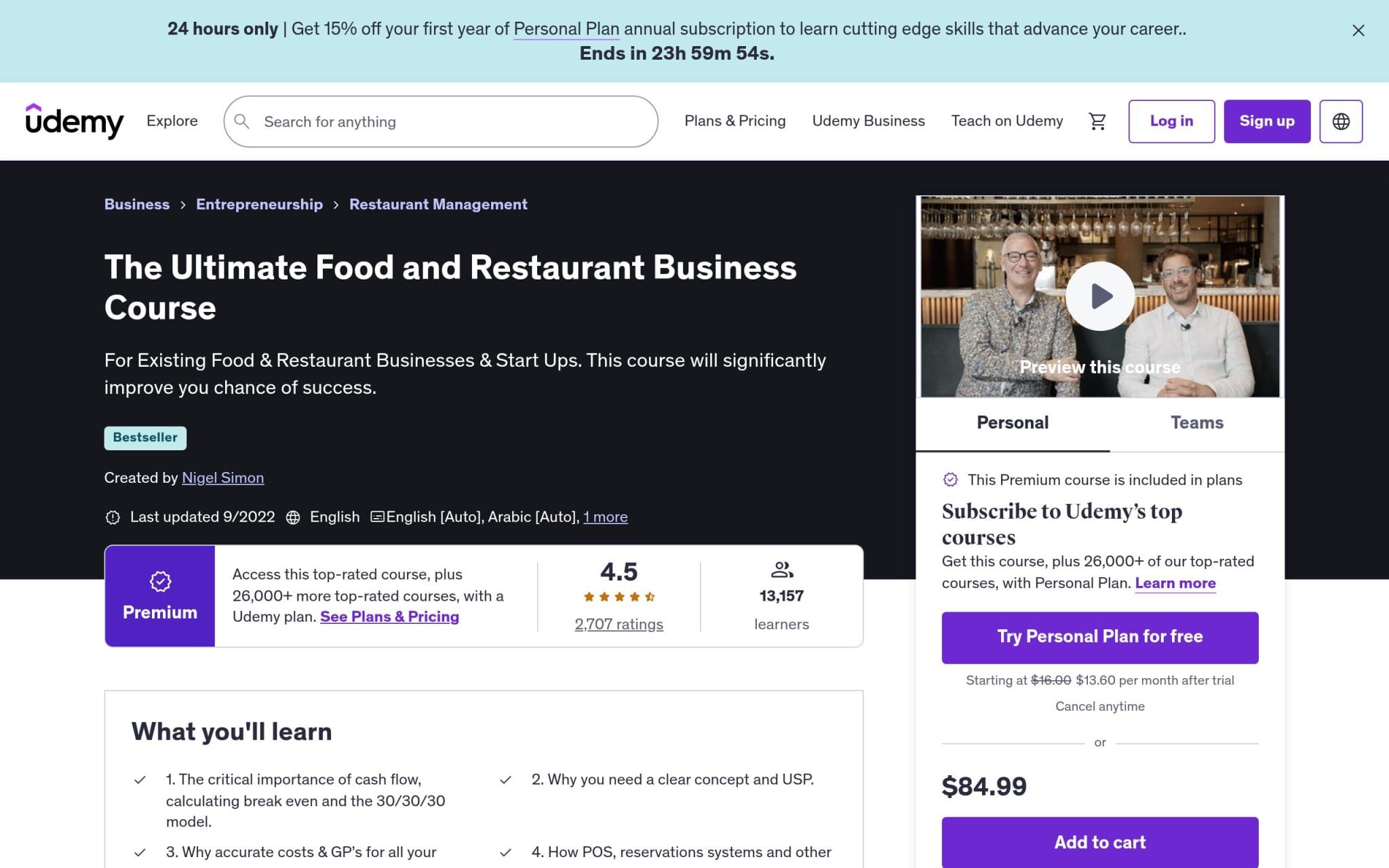This screenshot has height=868, width=1389.
Task: Click checkmark beside cash flow item
Action: [140, 780]
